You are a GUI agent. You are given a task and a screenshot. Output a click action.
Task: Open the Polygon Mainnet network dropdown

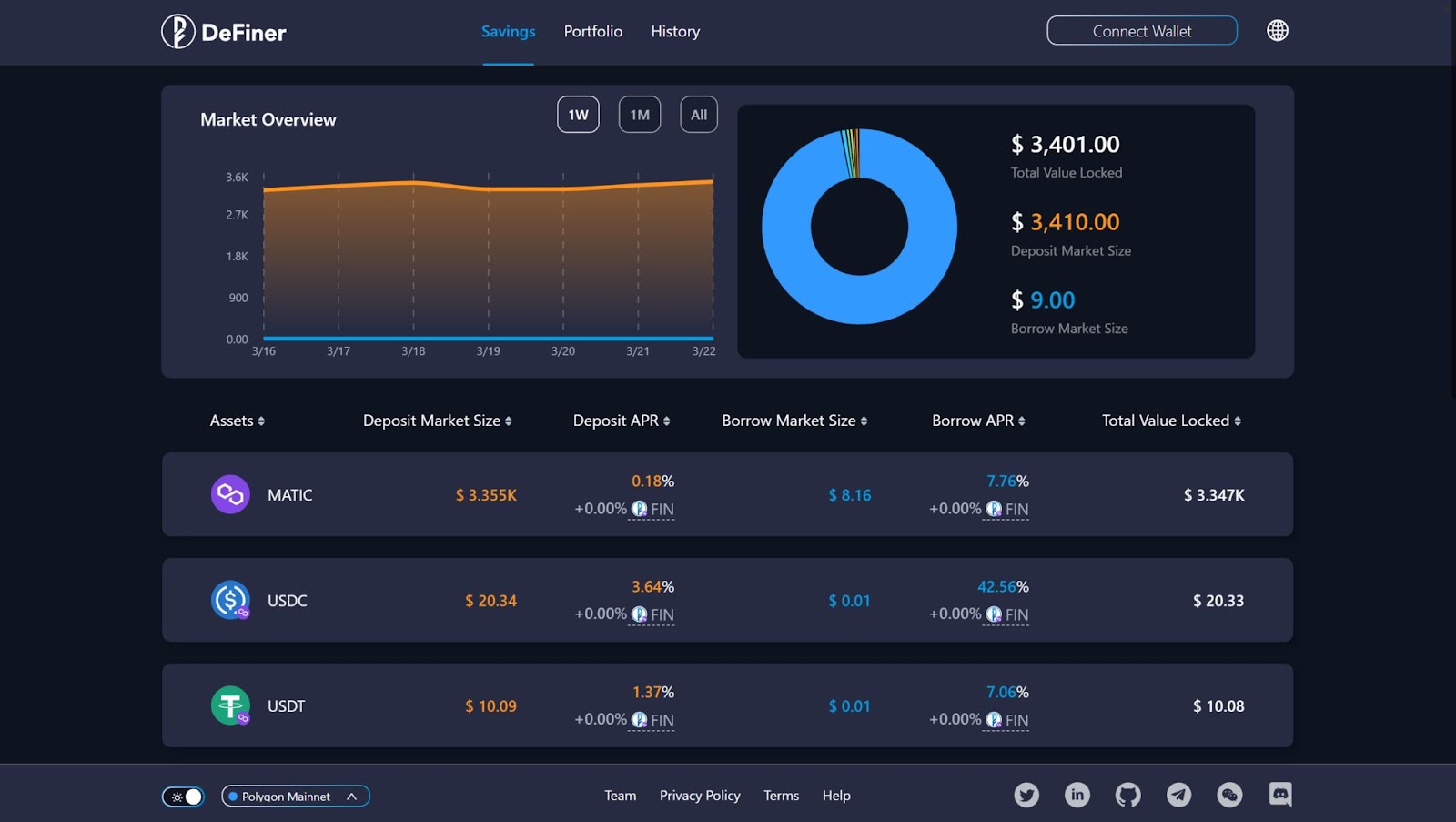[296, 797]
